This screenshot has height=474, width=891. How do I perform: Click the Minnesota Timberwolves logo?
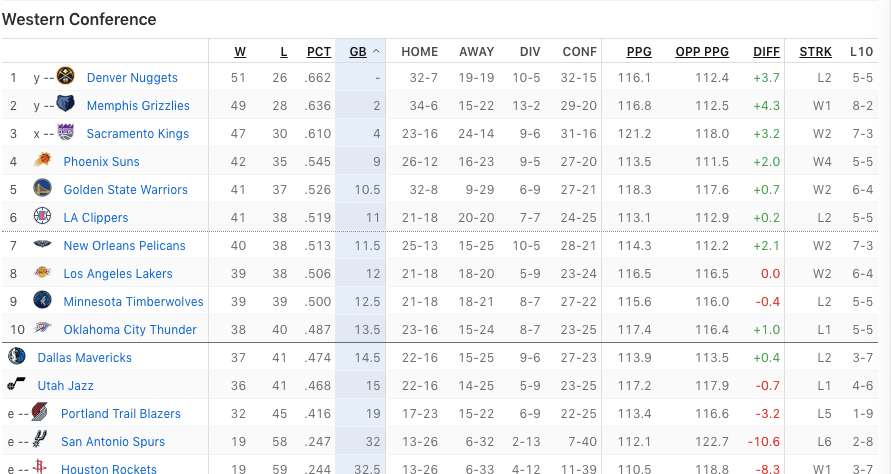pos(43,302)
